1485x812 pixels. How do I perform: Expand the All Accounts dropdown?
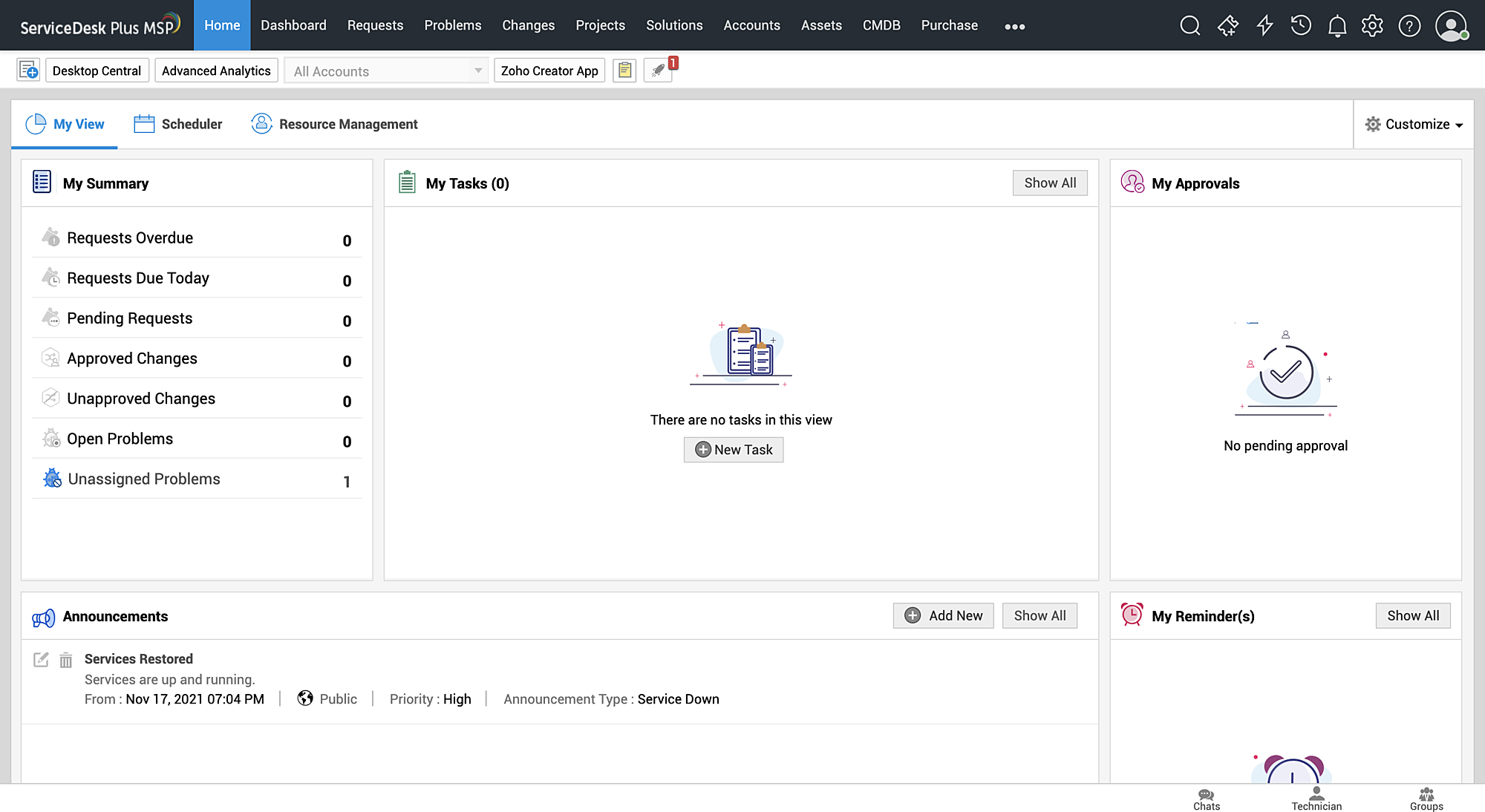pyautogui.click(x=386, y=71)
